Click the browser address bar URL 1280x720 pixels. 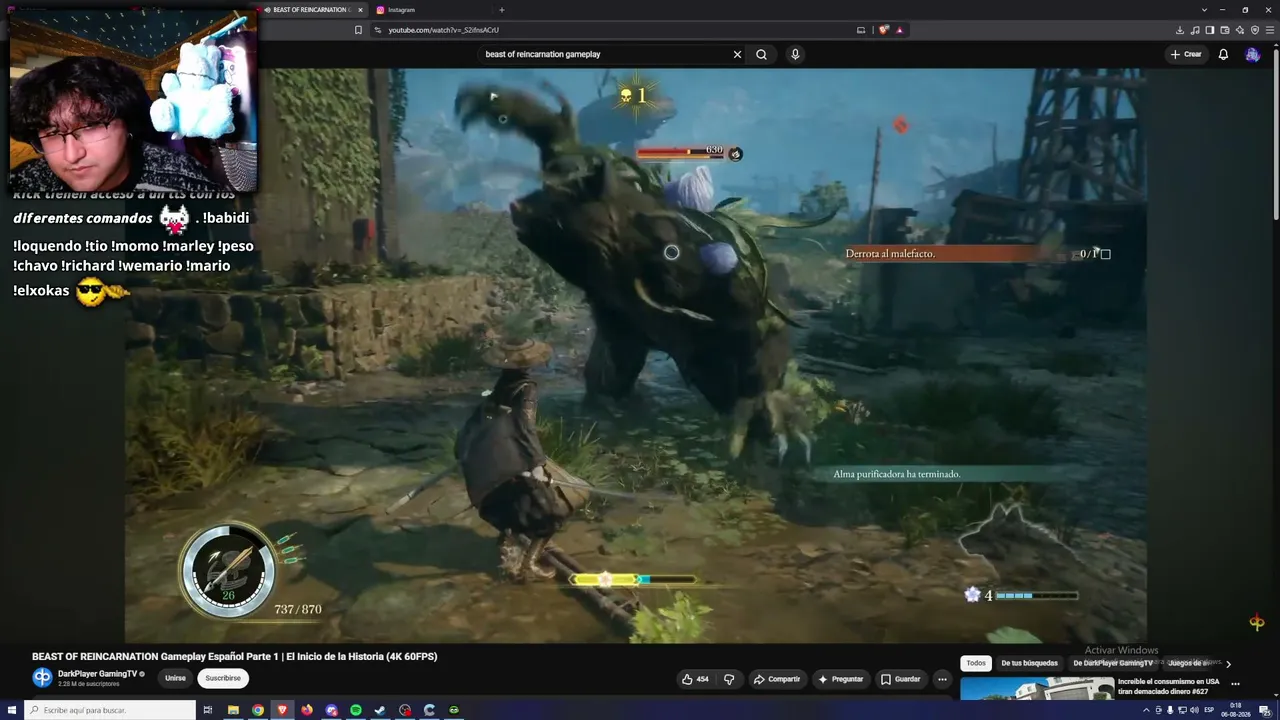click(443, 30)
